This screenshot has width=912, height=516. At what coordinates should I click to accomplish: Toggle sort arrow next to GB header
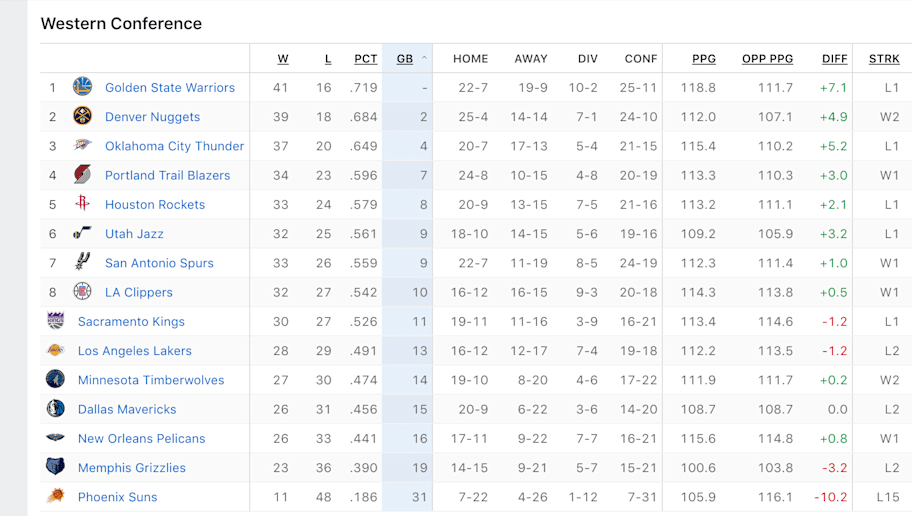coord(424,58)
